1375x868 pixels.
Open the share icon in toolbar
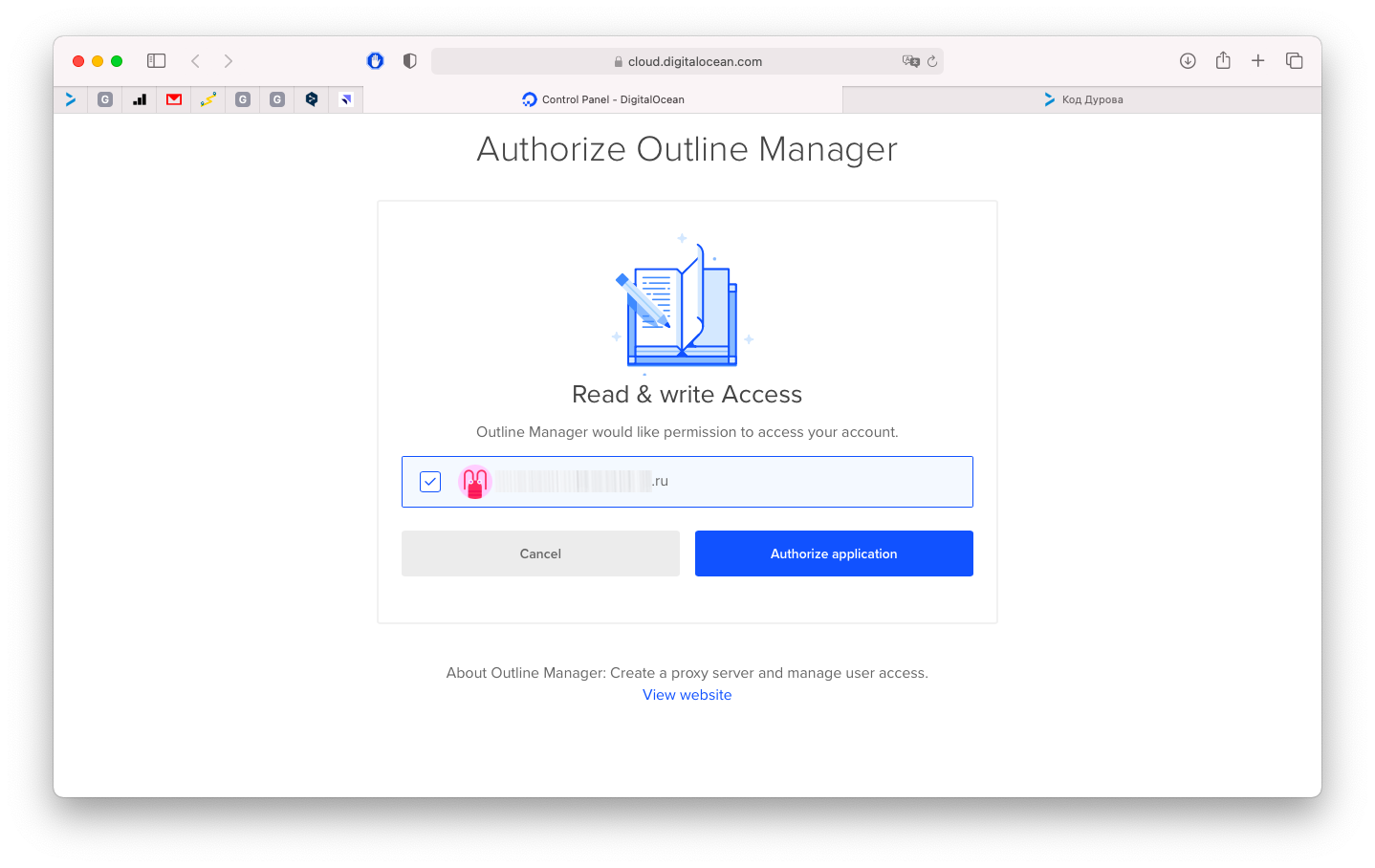(1223, 60)
